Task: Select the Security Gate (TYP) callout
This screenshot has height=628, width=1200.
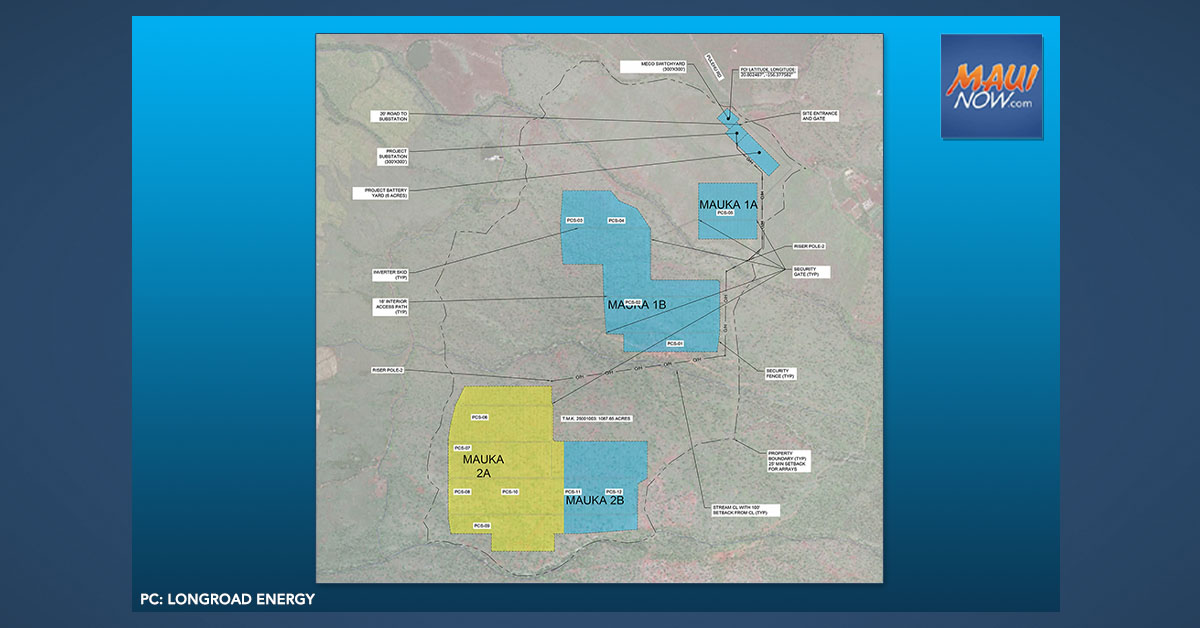Action: coord(813,271)
